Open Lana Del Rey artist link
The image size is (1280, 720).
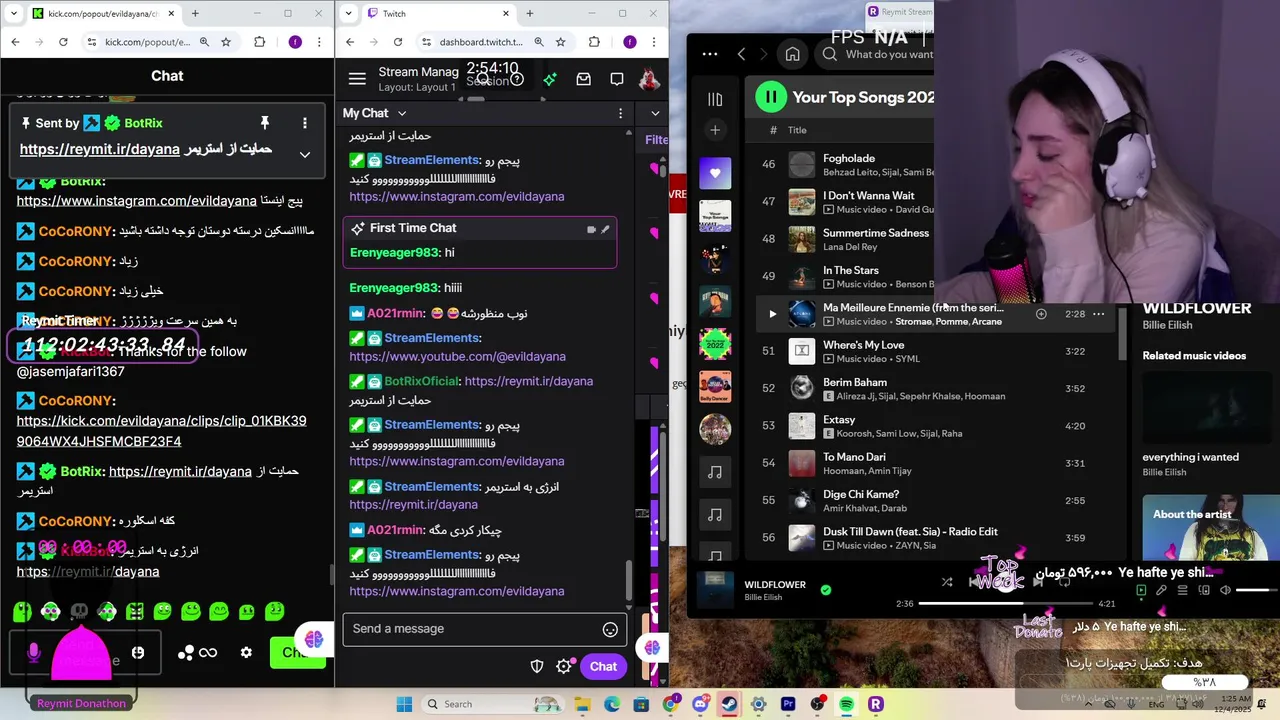tap(850, 247)
